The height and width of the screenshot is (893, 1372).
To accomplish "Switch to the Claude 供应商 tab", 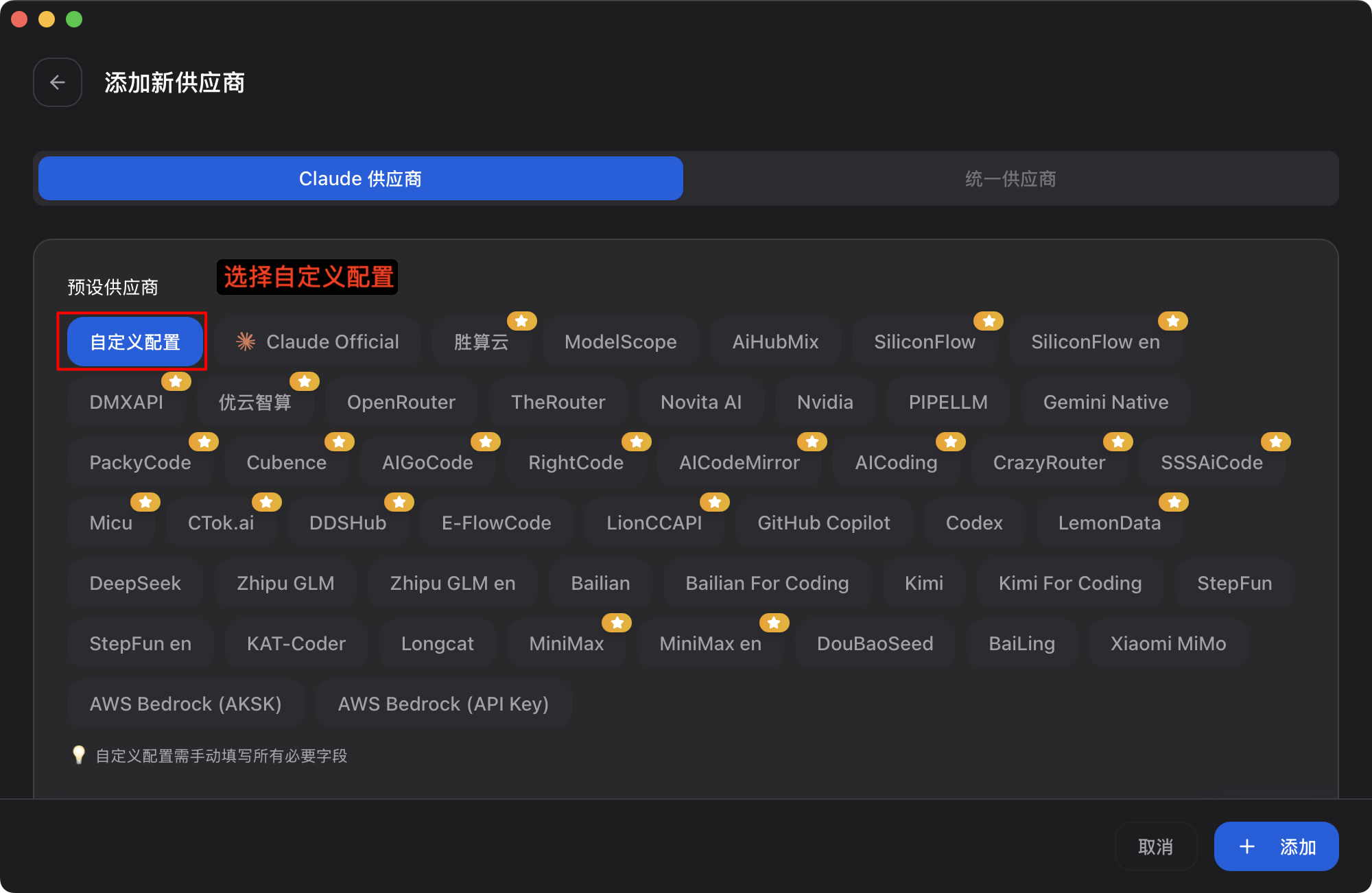I will pyautogui.click(x=361, y=178).
